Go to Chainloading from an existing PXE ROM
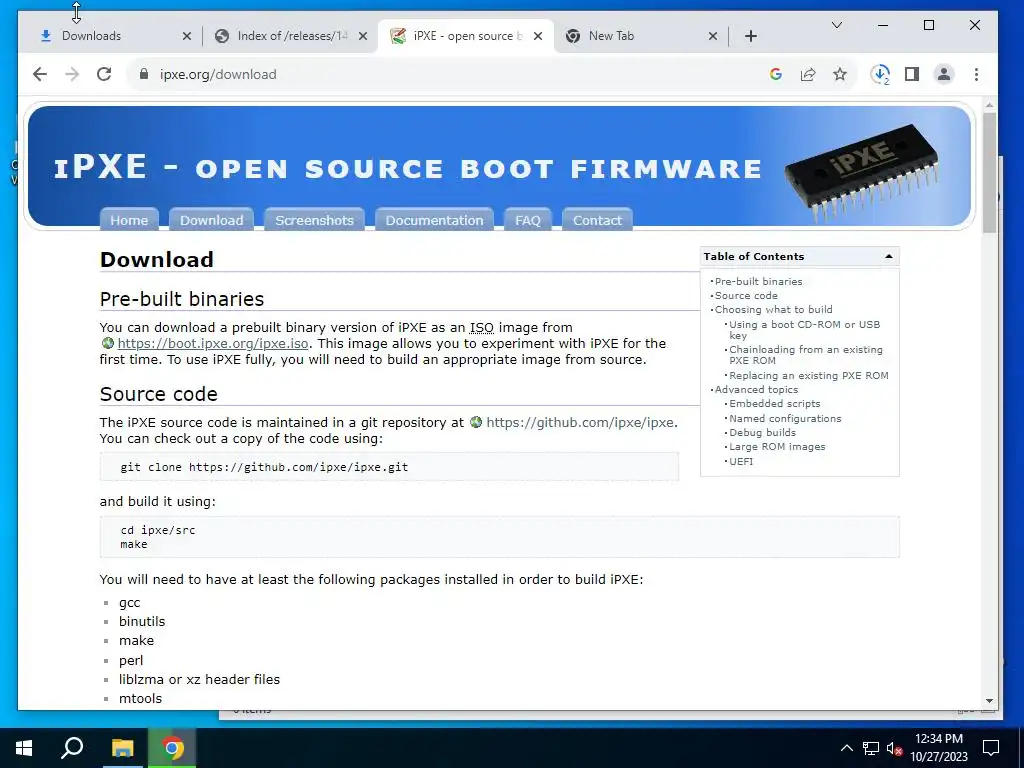1024x768 pixels. [x=806, y=355]
